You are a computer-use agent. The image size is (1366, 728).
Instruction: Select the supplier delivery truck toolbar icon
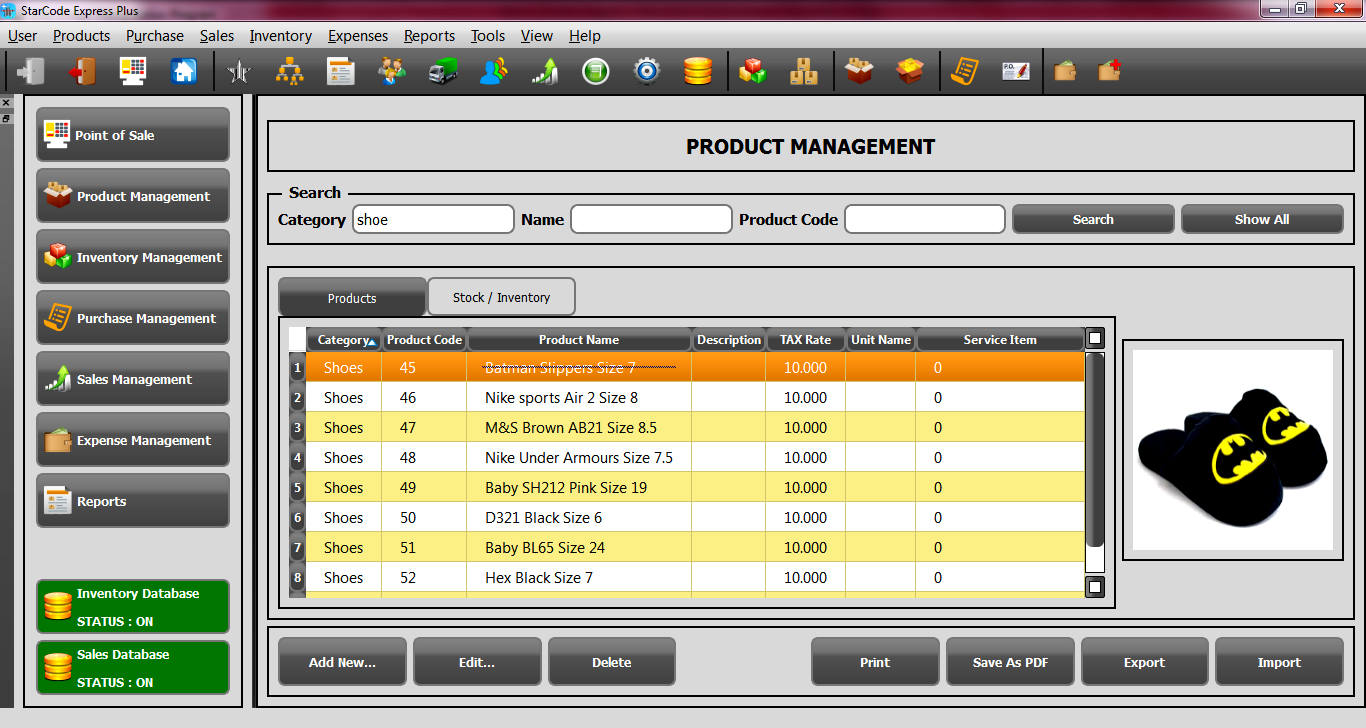click(443, 70)
